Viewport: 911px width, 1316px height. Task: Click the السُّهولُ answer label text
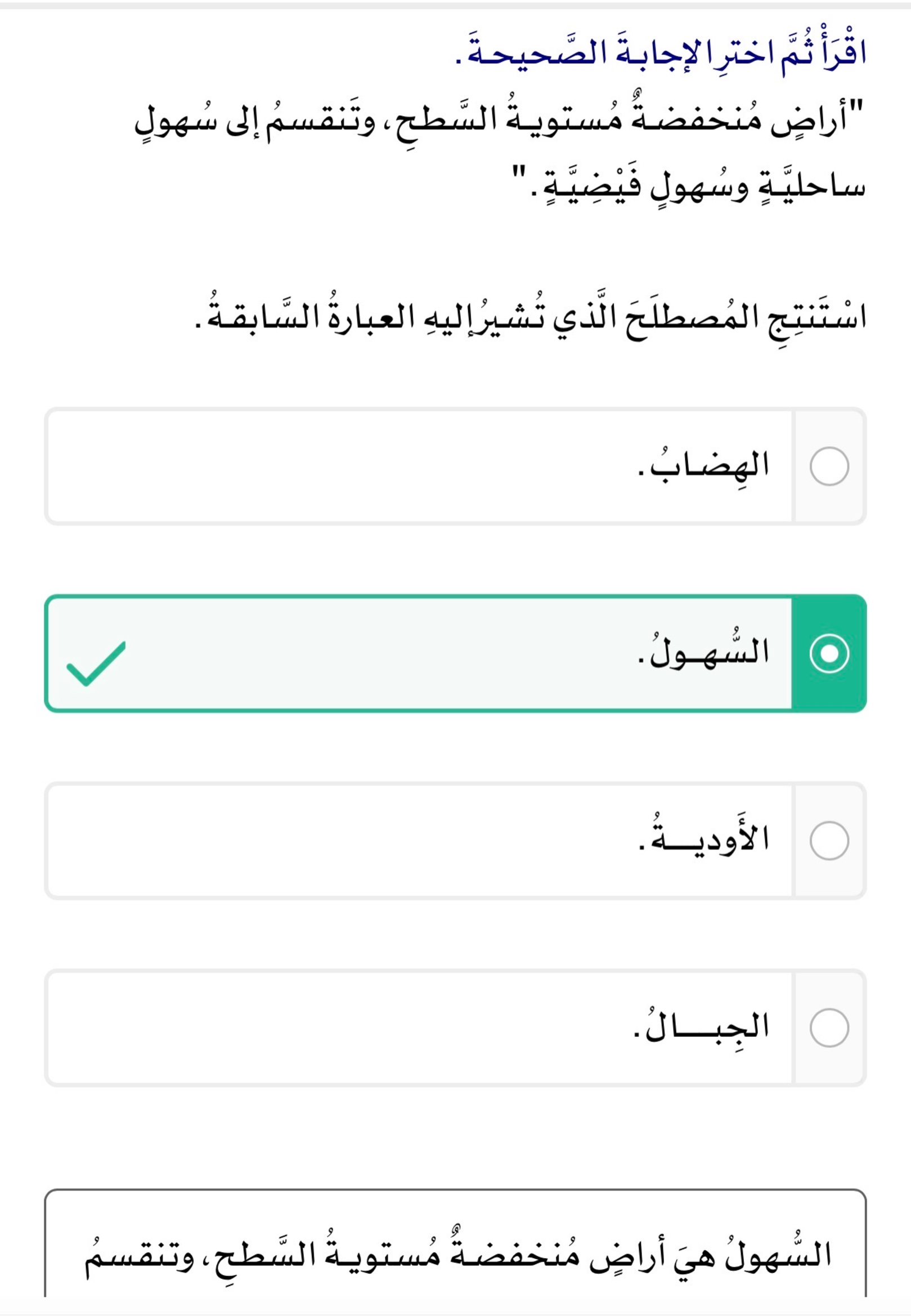(704, 652)
